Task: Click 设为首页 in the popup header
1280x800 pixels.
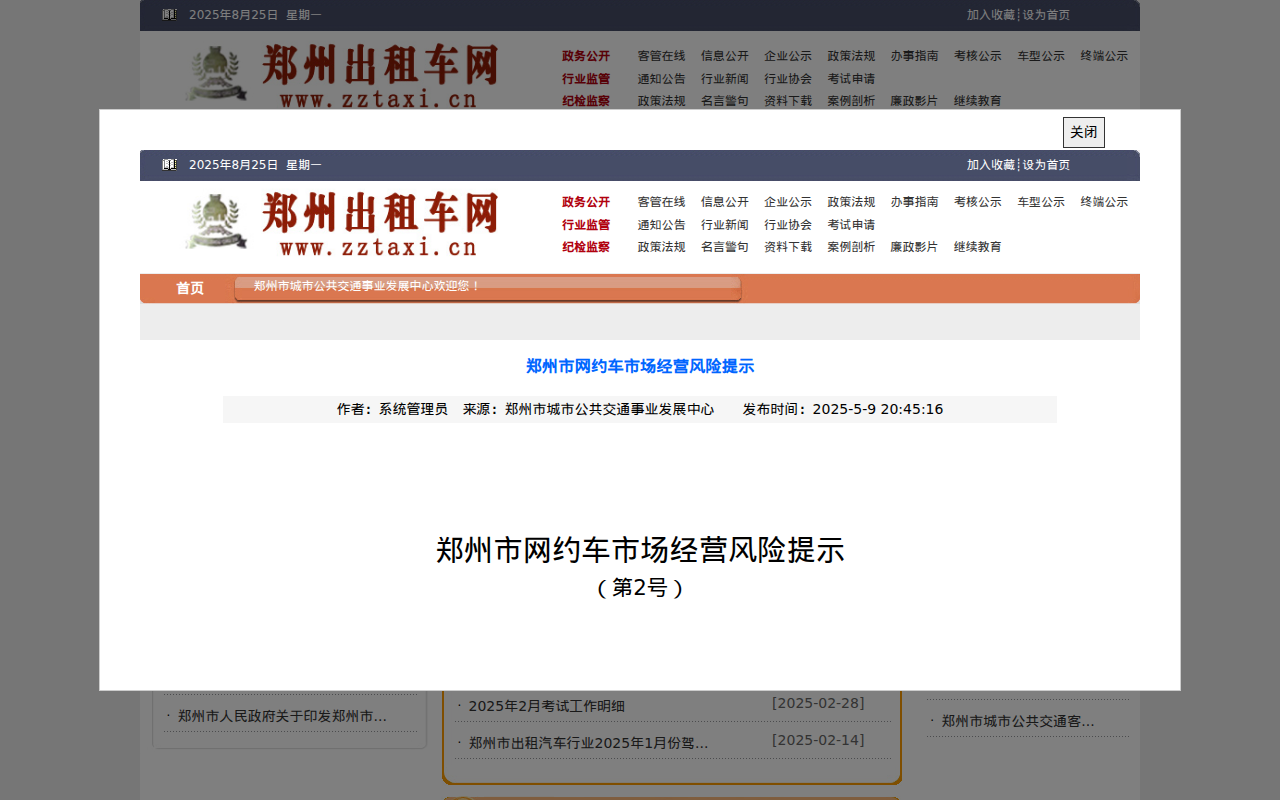Action: click(x=1046, y=165)
